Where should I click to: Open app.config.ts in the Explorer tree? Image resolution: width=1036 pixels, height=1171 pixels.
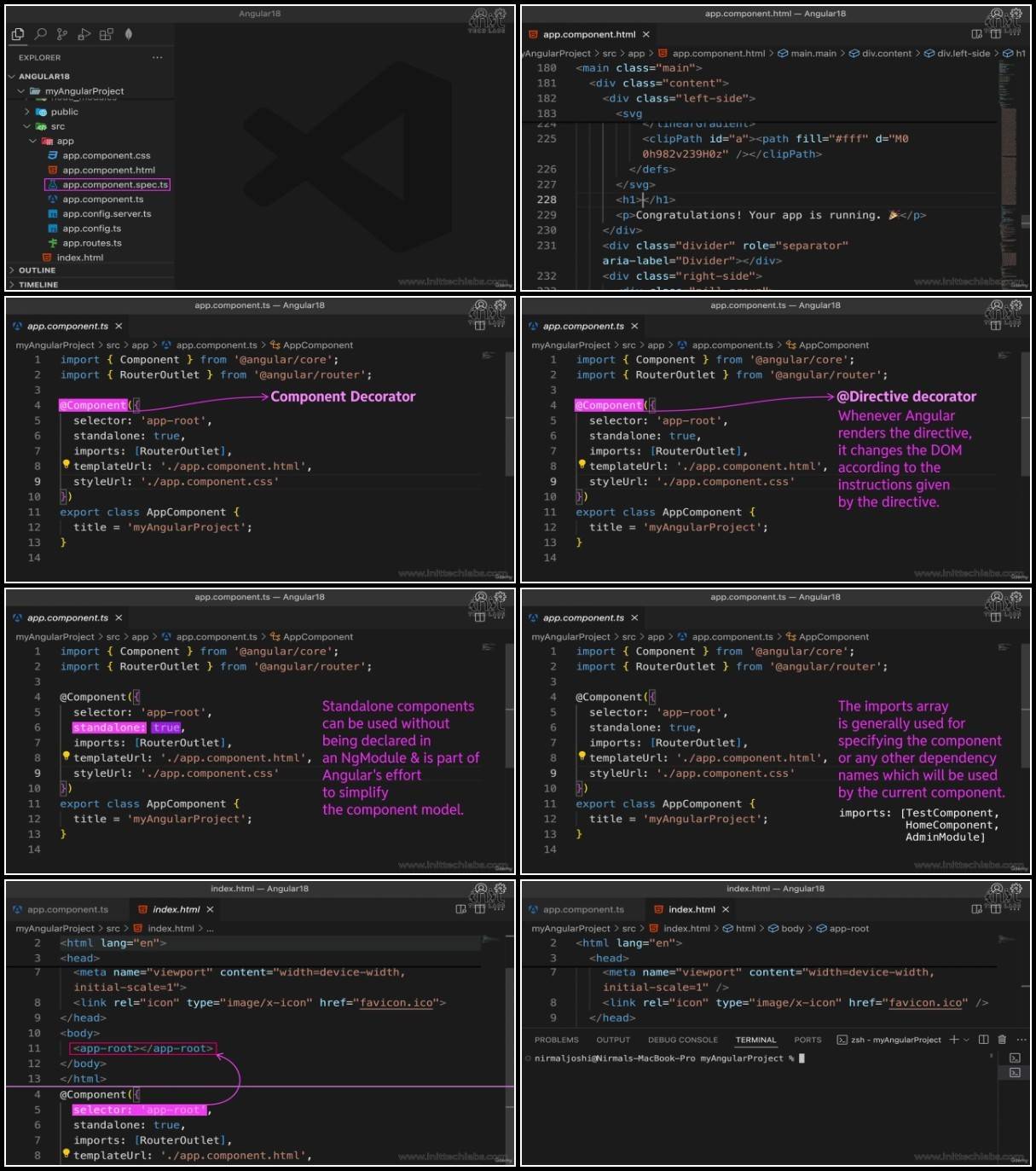click(x=91, y=228)
